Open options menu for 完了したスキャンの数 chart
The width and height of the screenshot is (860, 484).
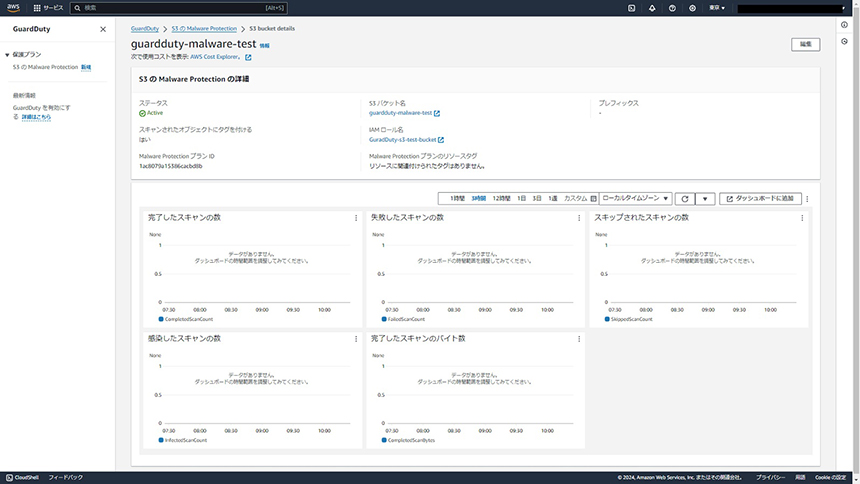pyautogui.click(x=356, y=218)
